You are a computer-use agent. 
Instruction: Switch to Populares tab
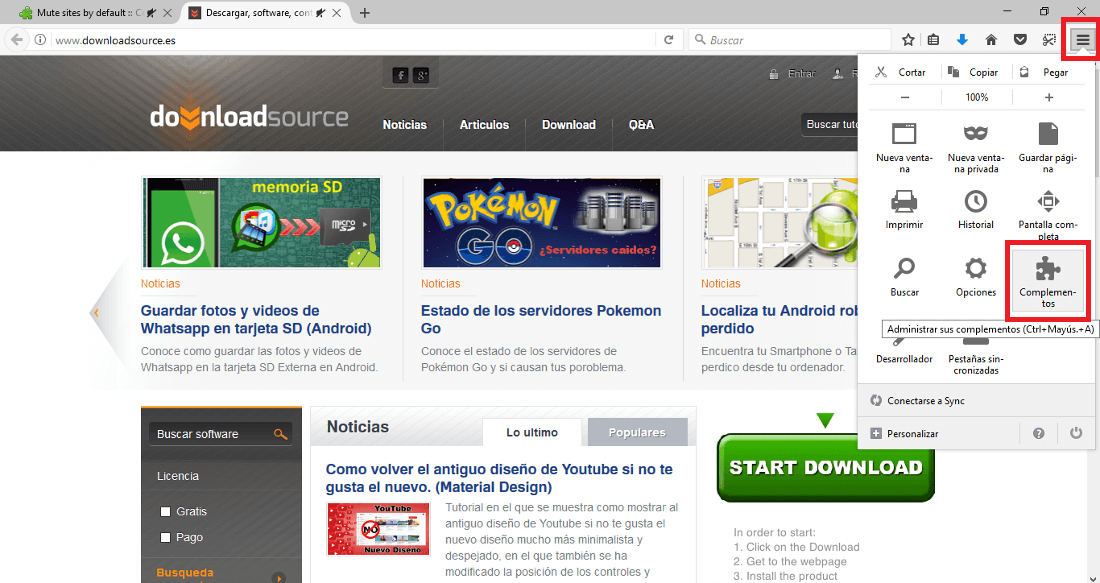pyautogui.click(x=637, y=432)
